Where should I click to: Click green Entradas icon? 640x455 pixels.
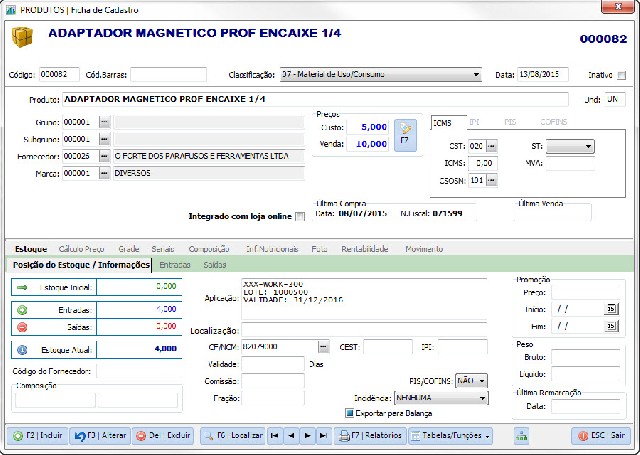22,310
